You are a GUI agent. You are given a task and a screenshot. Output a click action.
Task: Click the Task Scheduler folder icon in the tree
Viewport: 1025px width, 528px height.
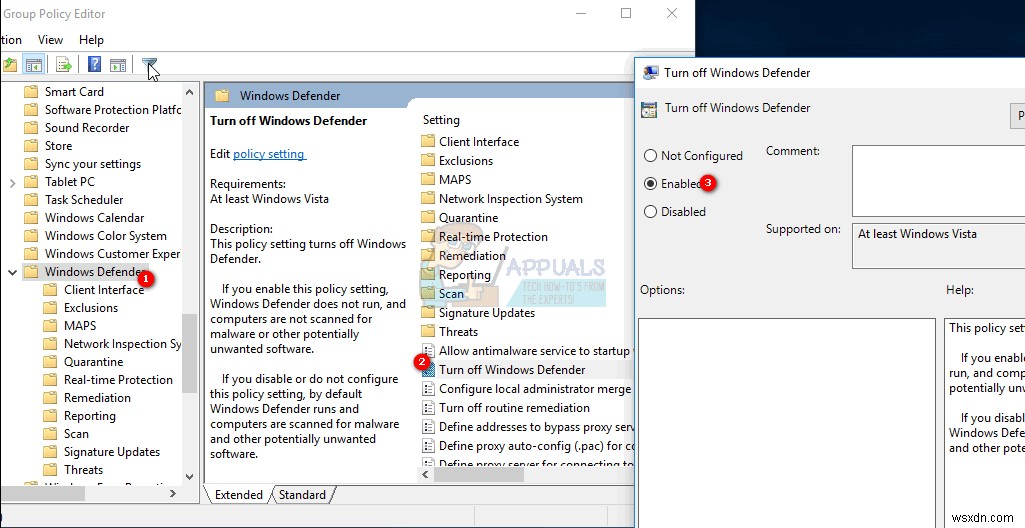[x=31, y=200]
